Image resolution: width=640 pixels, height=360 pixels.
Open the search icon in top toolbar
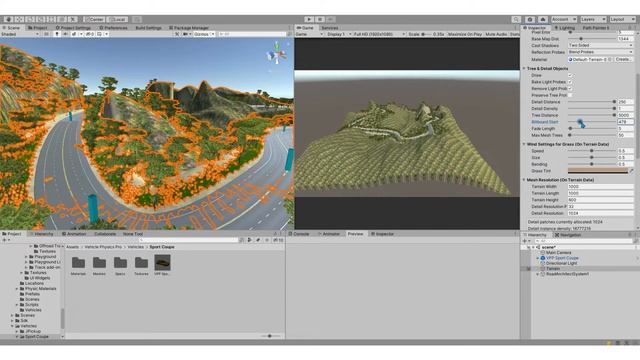pos(516,19)
